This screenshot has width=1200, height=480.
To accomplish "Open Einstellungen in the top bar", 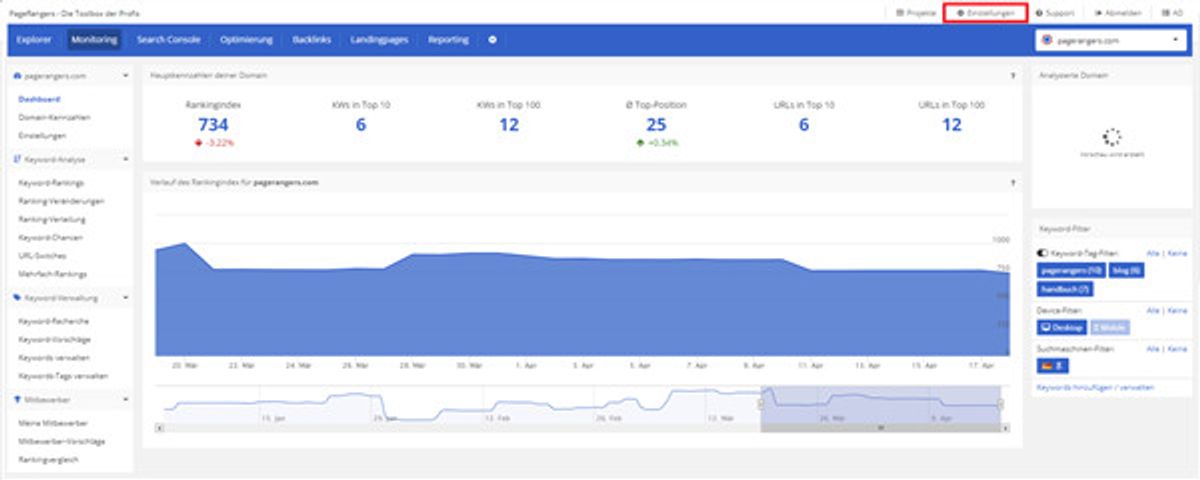I will click(985, 13).
